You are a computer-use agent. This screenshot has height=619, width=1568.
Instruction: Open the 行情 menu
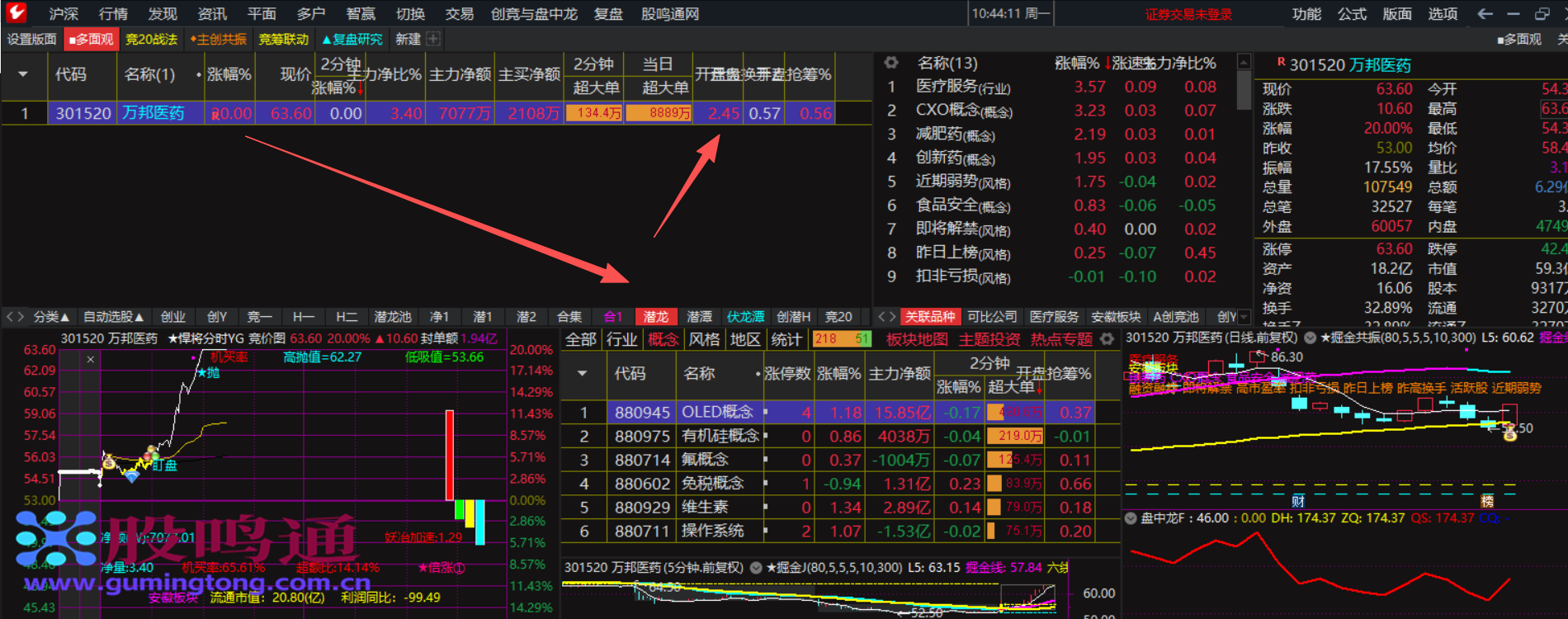[113, 13]
